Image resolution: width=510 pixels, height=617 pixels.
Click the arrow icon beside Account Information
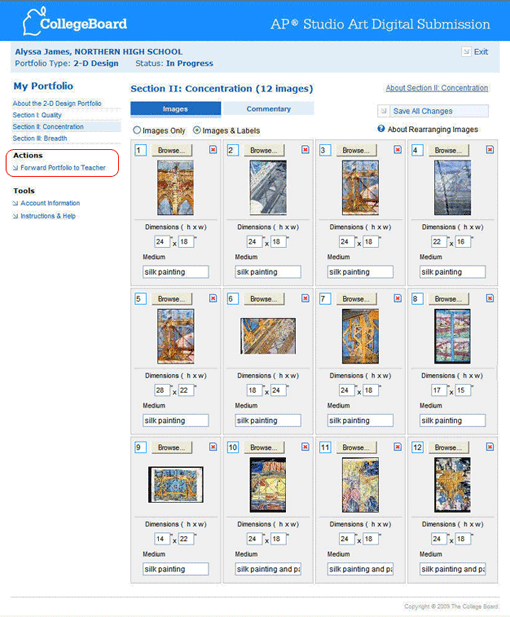[15, 203]
